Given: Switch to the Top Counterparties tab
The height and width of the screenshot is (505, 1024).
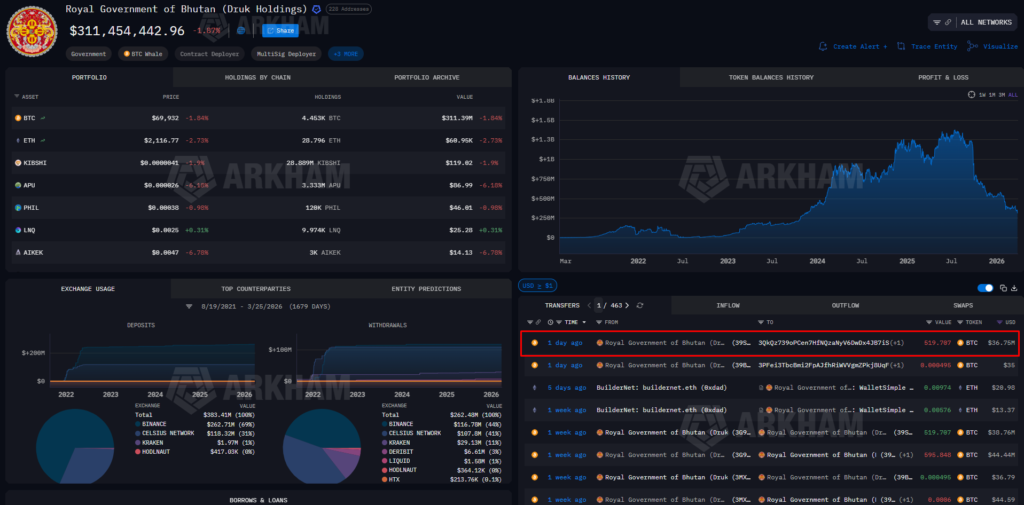Looking at the screenshot, I should [x=256, y=289].
